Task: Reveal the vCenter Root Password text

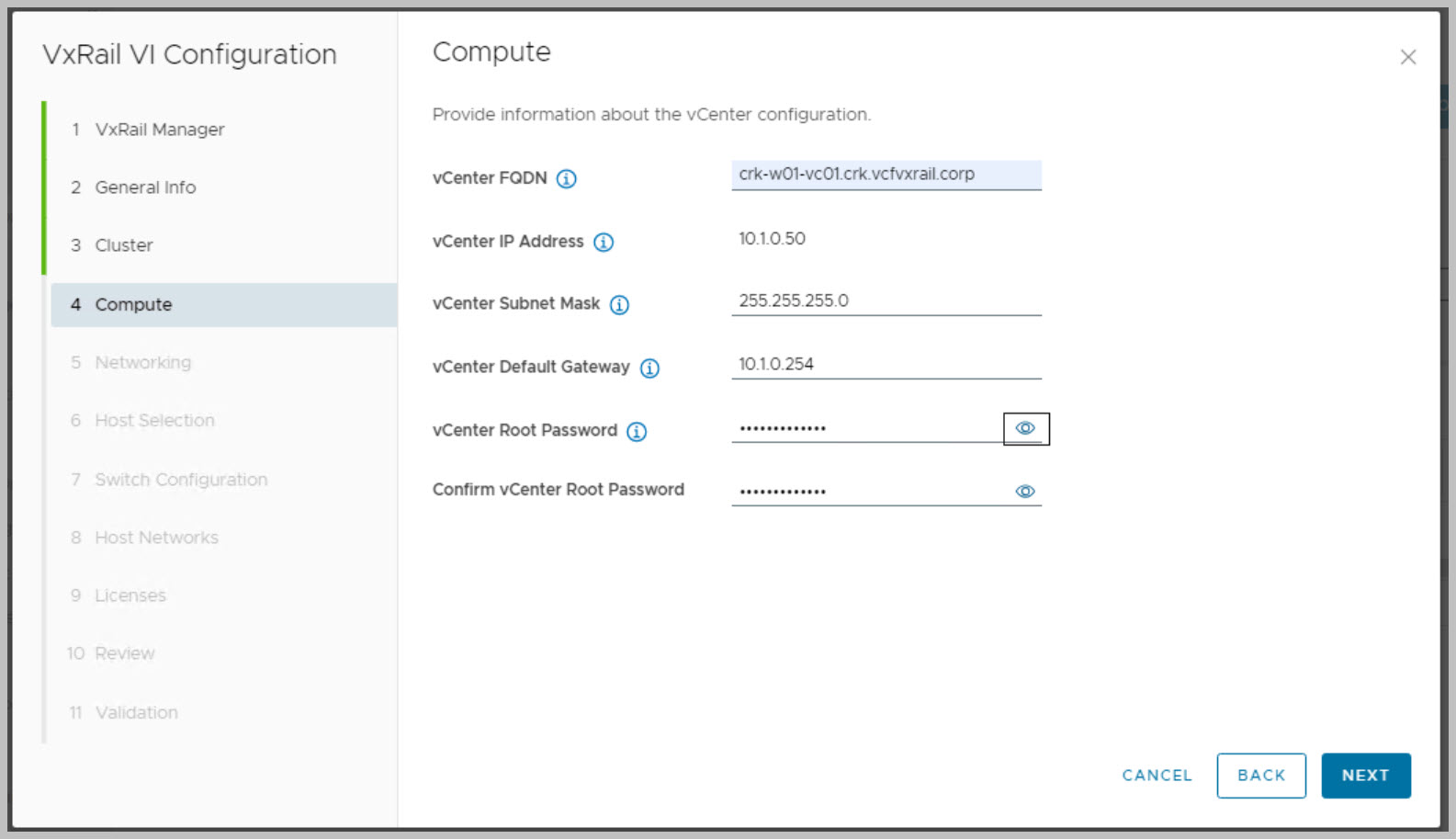Action: point(1025,429)
